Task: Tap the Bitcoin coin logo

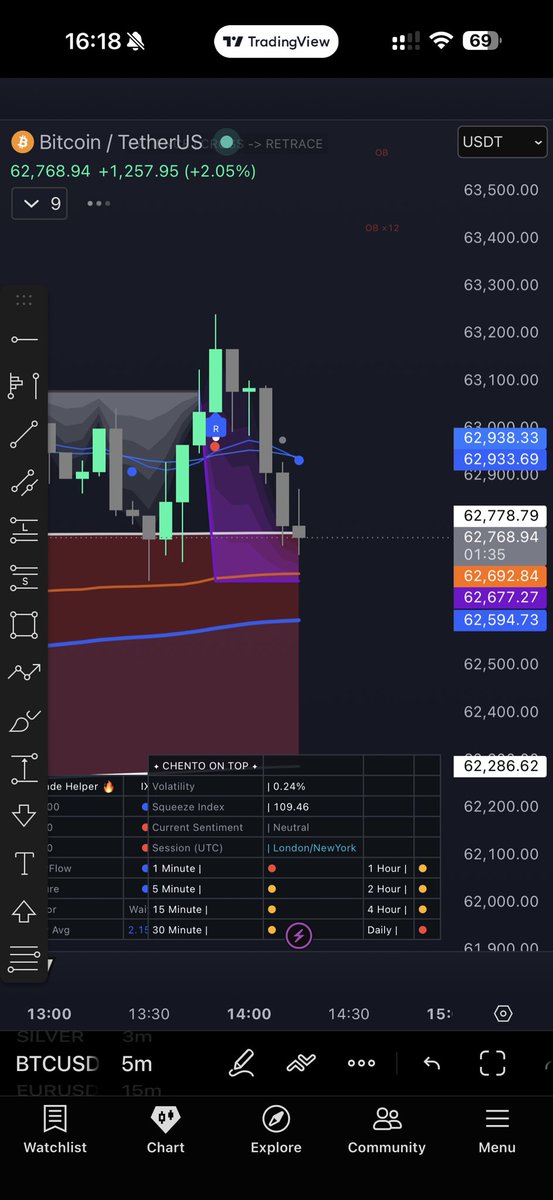Action: pos(22,142)
